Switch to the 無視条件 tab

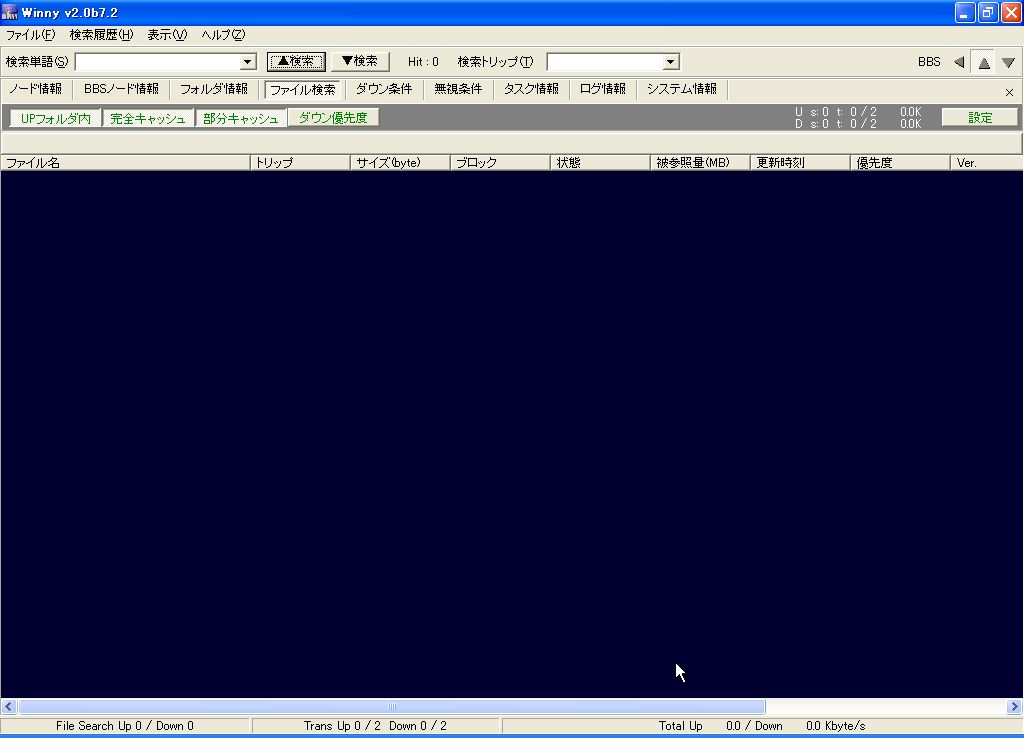tap(458, 89)
